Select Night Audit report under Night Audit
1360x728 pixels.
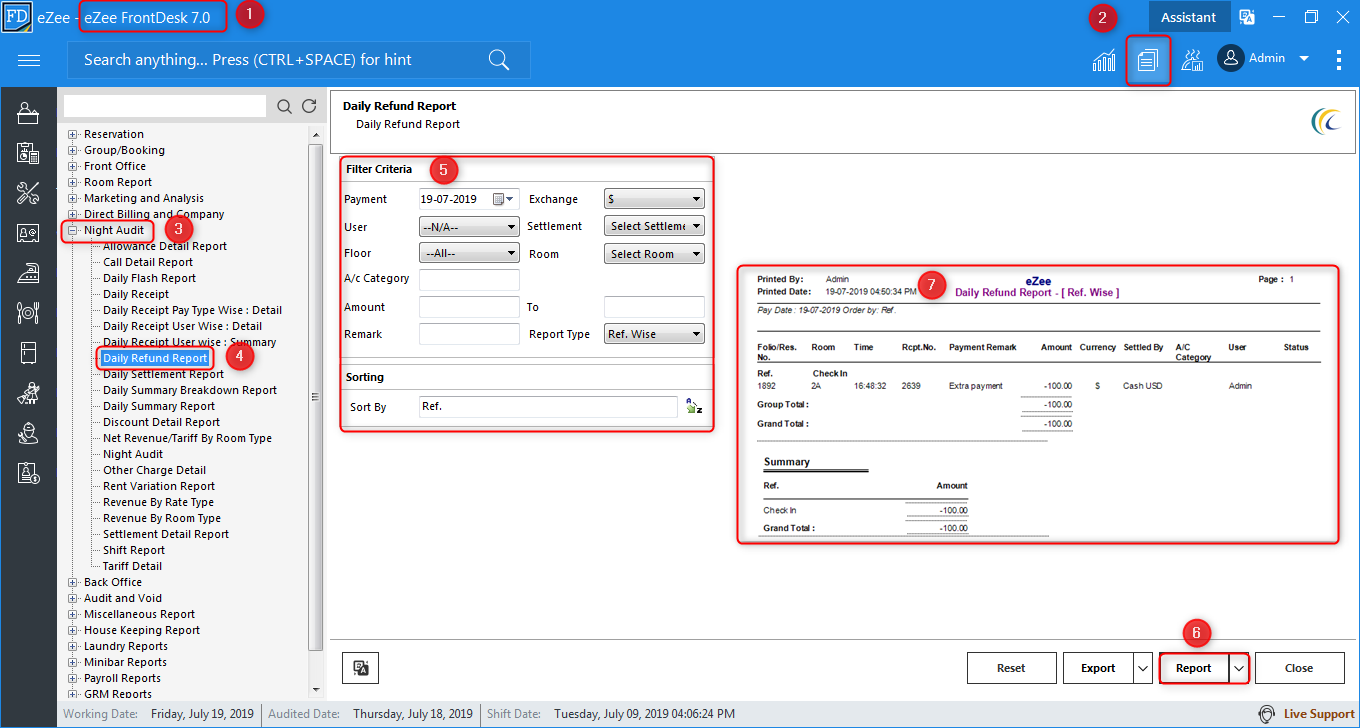click(133, 454)
